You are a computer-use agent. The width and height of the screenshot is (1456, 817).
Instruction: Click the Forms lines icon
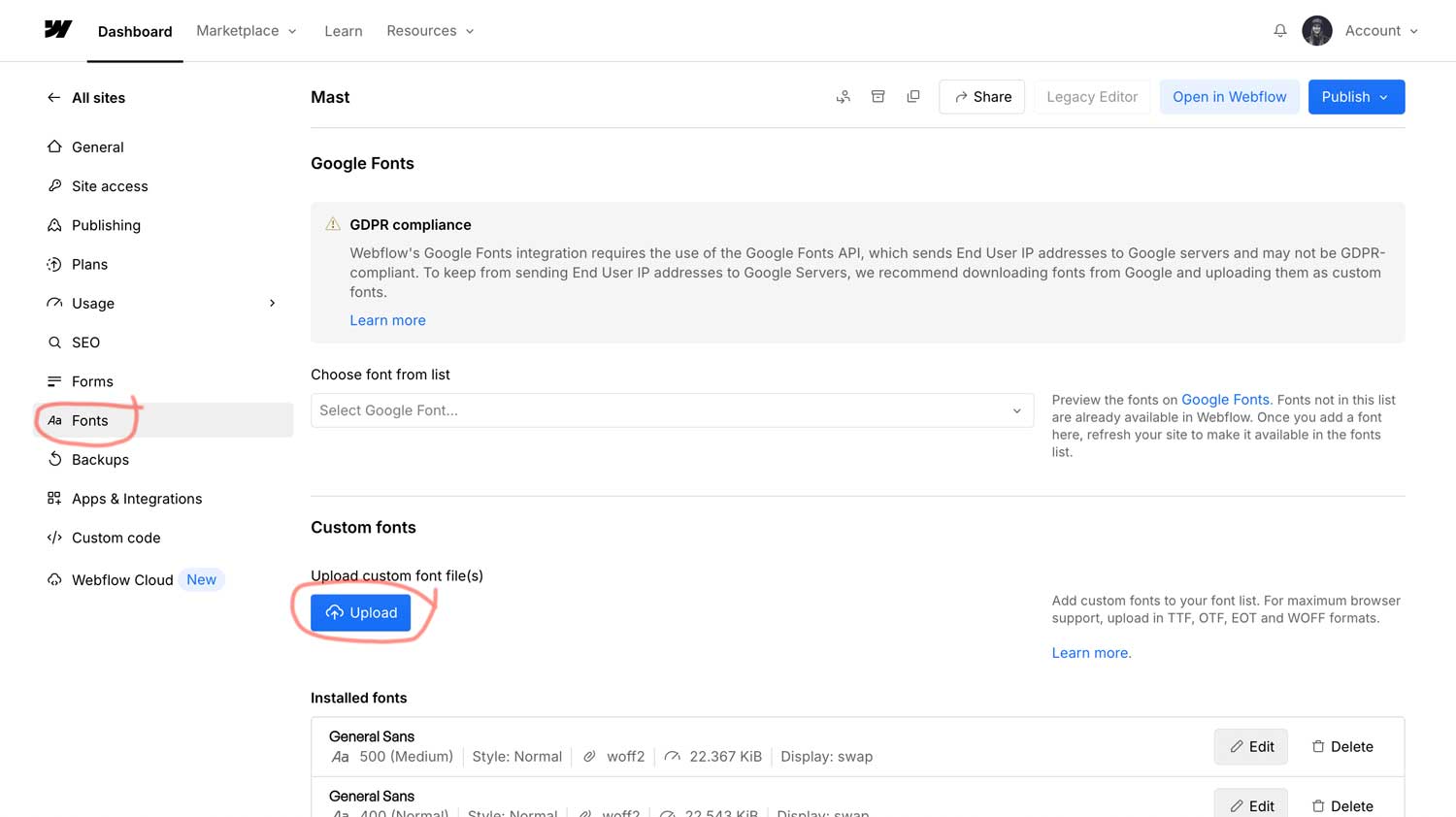(x=54, y=381)
